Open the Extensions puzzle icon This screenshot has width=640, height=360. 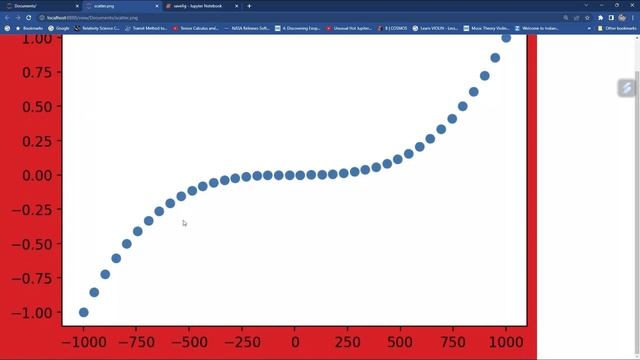600,18
